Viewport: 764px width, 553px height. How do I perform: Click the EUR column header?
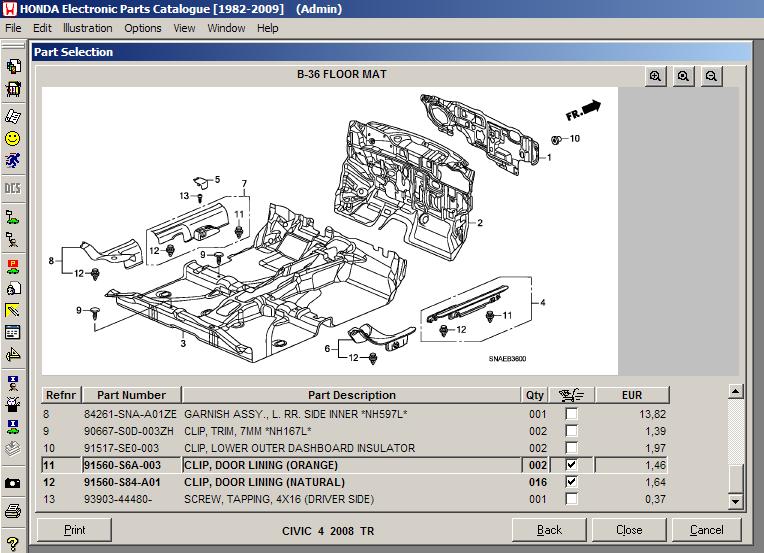click(x=632, y=395)
